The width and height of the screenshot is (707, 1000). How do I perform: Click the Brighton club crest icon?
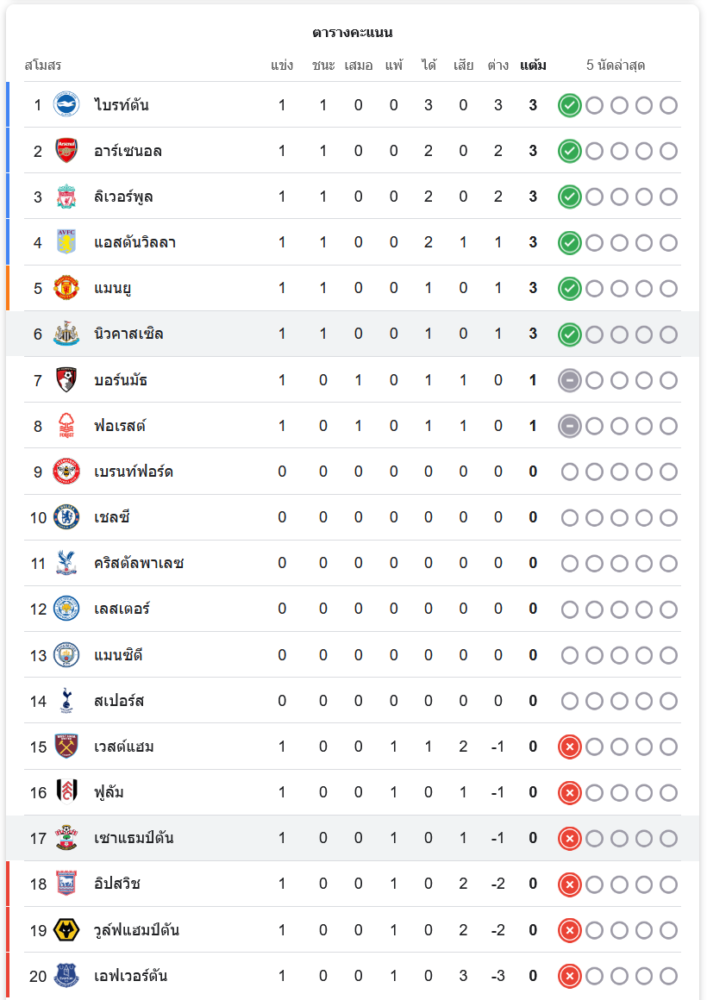coord(66,105)
